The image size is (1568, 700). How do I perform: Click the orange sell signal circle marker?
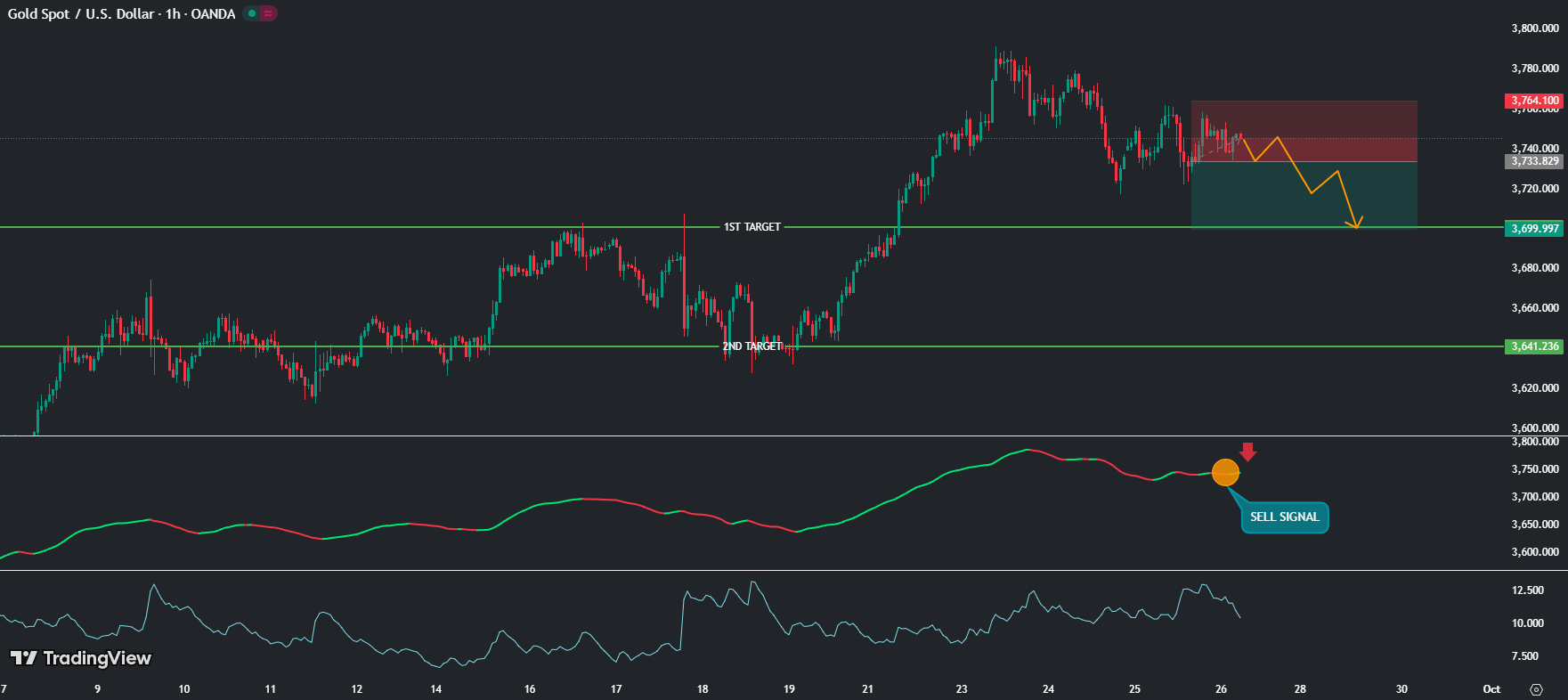pos(1225,473)
